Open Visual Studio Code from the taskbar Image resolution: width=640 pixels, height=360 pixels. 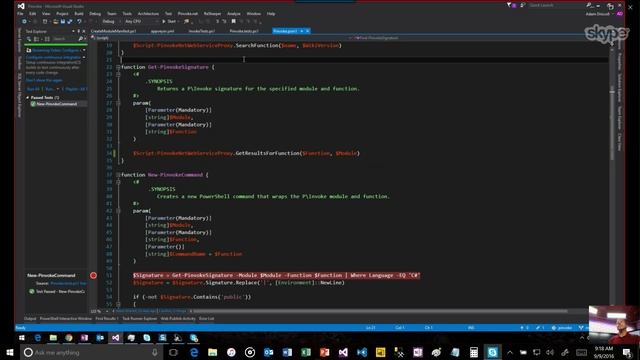tap(362, 352)
